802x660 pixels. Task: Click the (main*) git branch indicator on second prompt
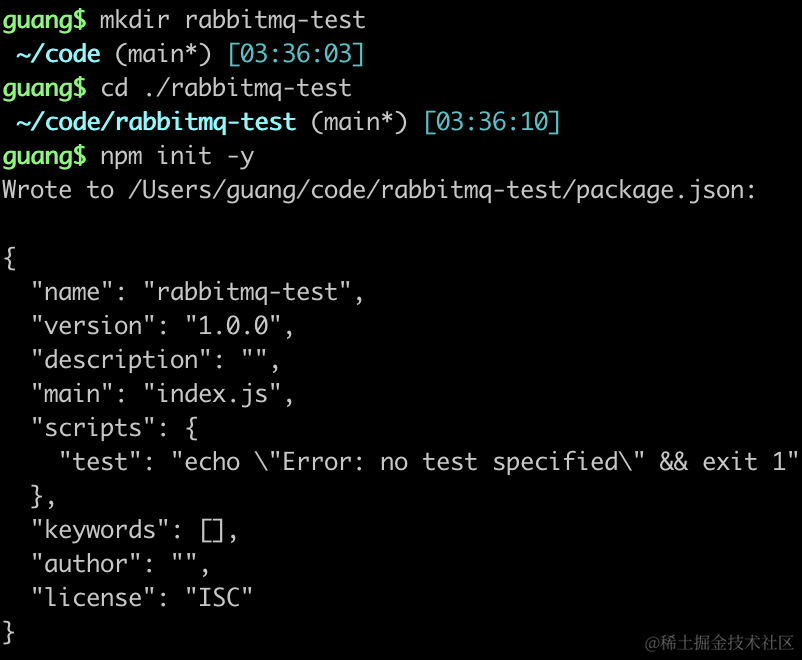click(359, 123)
